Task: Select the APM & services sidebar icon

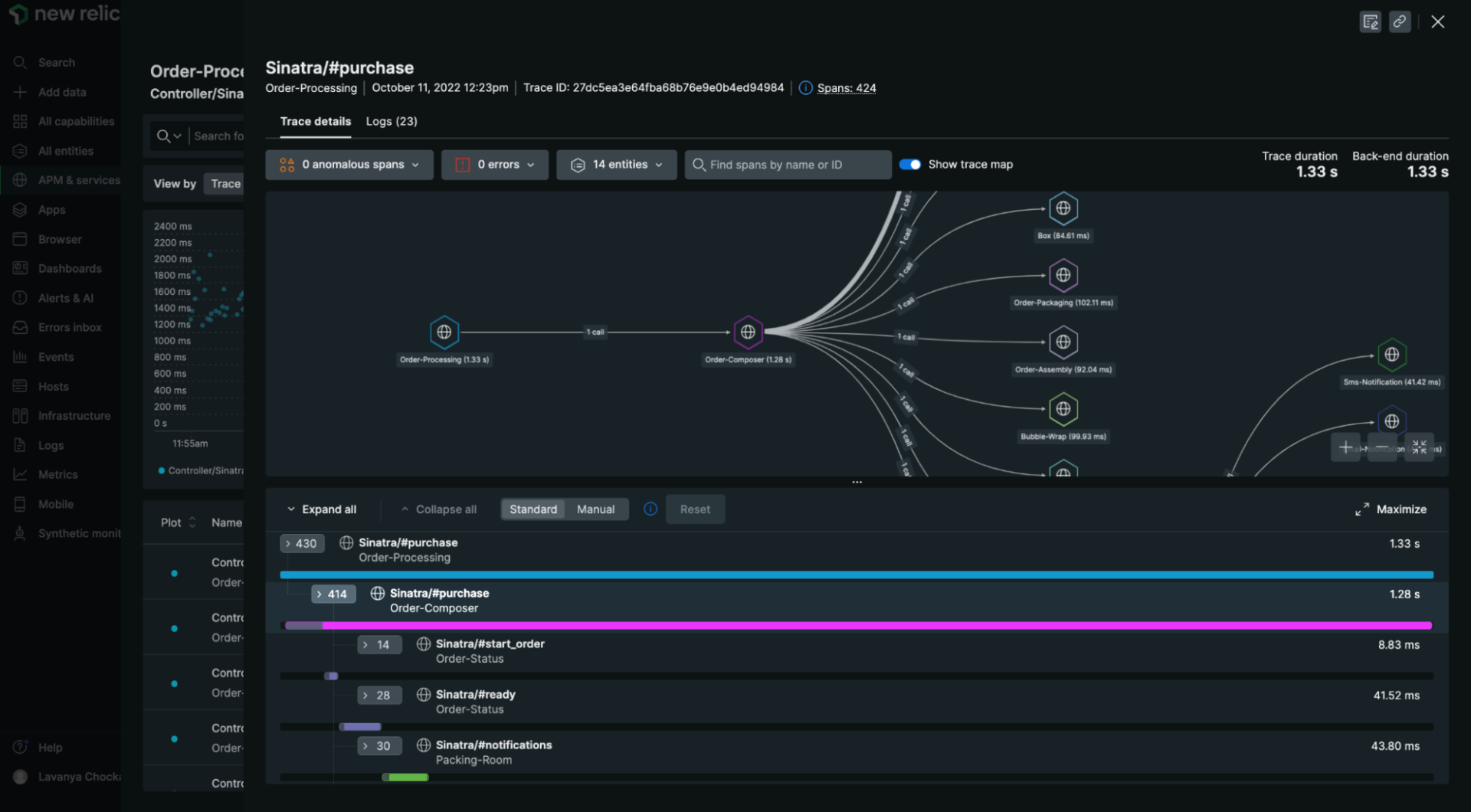Action: [x=20, y=180]
